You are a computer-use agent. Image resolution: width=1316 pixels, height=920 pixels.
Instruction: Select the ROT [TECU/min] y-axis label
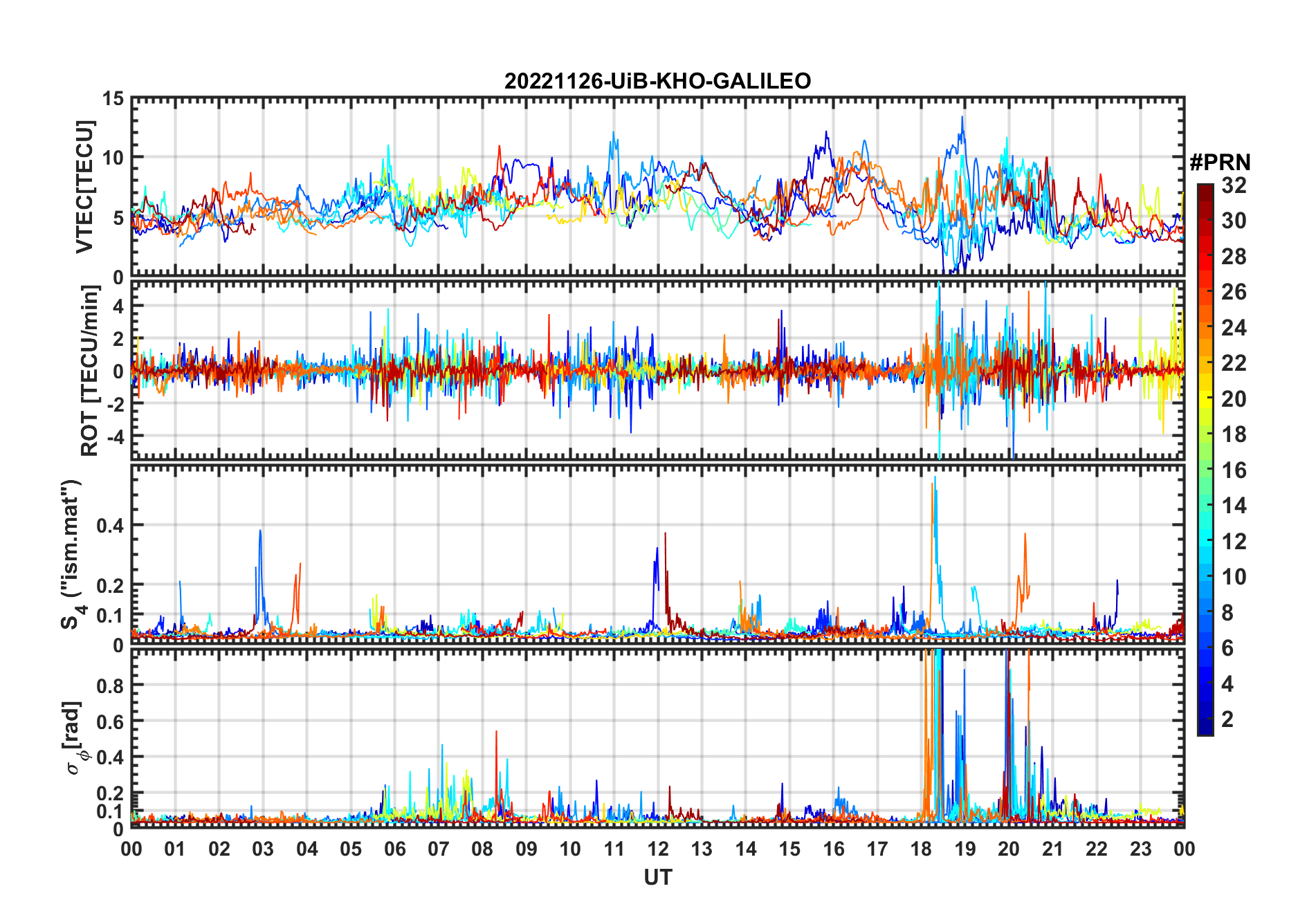tap(90, 371)
